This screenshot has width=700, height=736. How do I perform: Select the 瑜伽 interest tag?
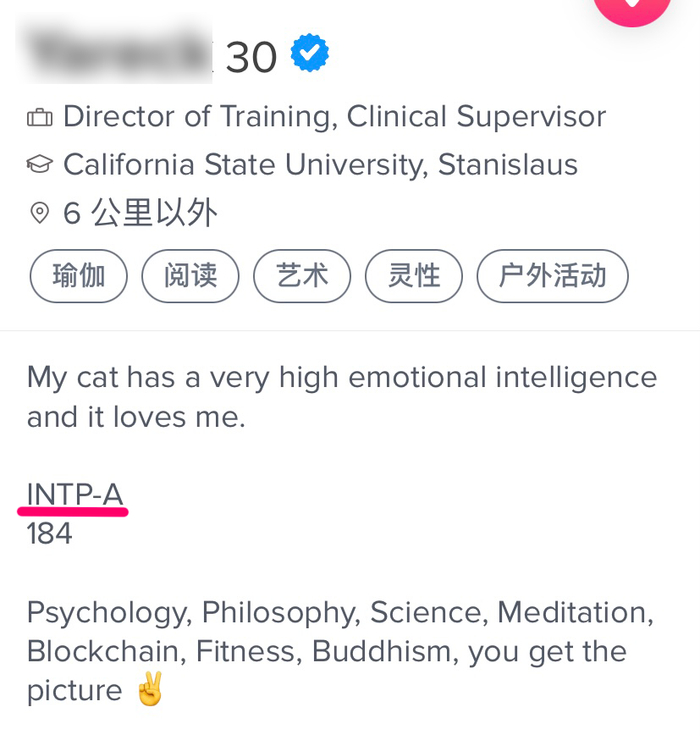click(x=79, y=276)
